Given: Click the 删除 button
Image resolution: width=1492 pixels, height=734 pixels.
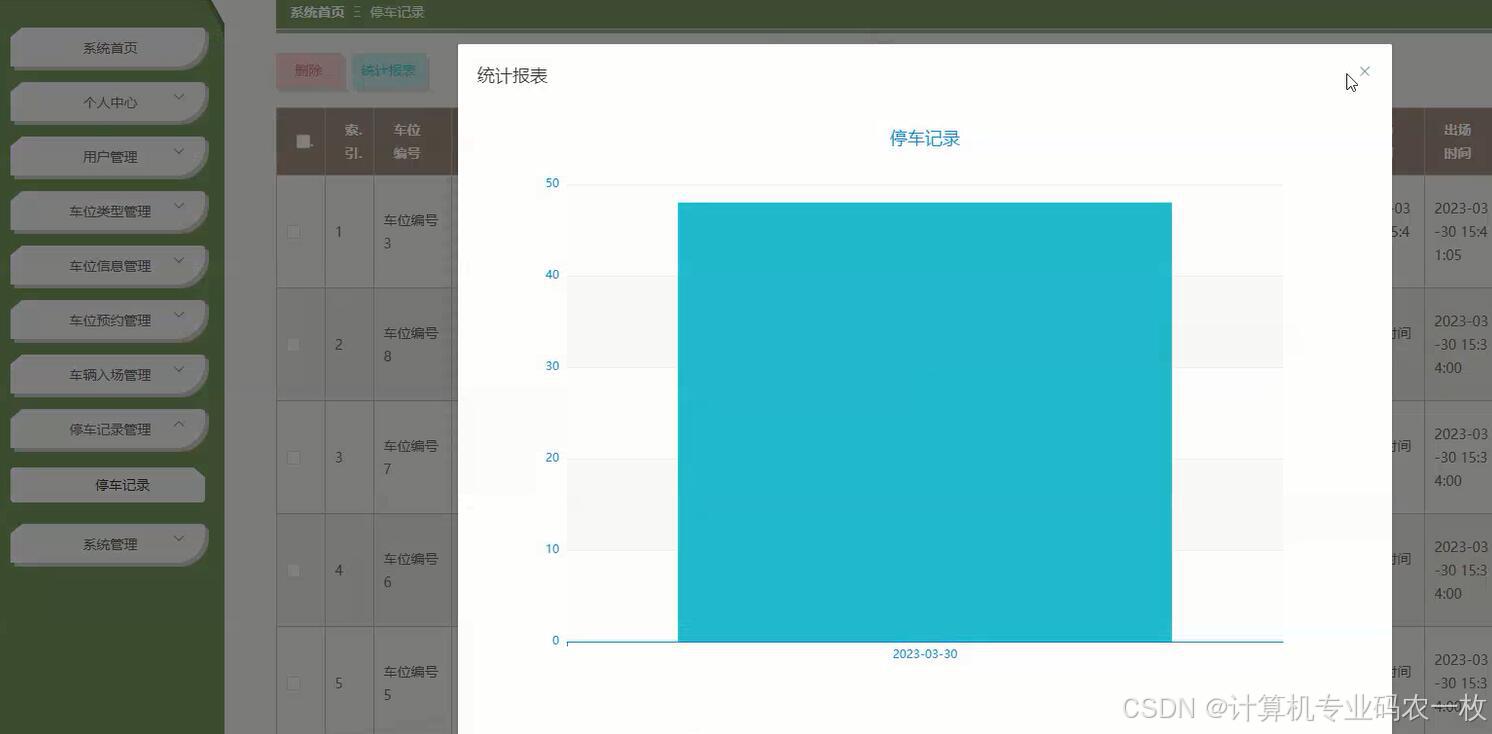Looking at the screenshot, I should (309, 71).
